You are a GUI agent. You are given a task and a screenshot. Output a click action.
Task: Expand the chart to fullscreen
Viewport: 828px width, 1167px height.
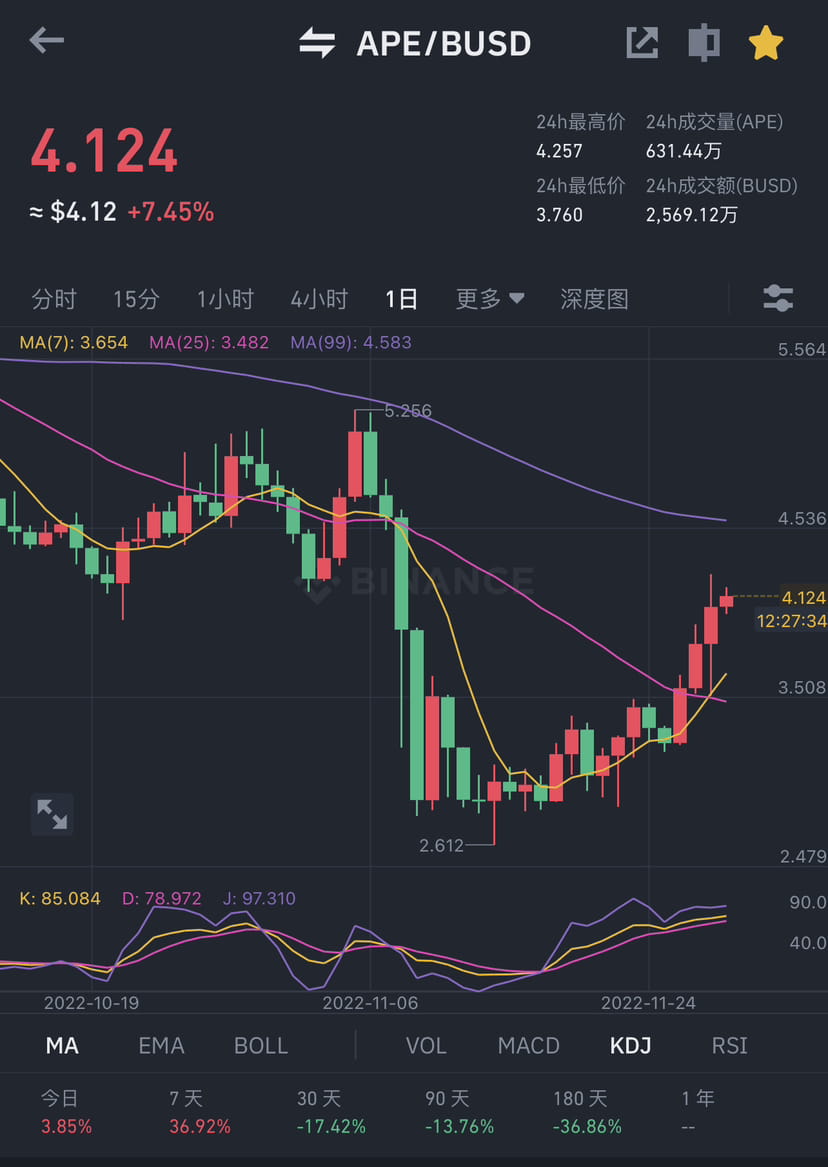coord(50,815)
